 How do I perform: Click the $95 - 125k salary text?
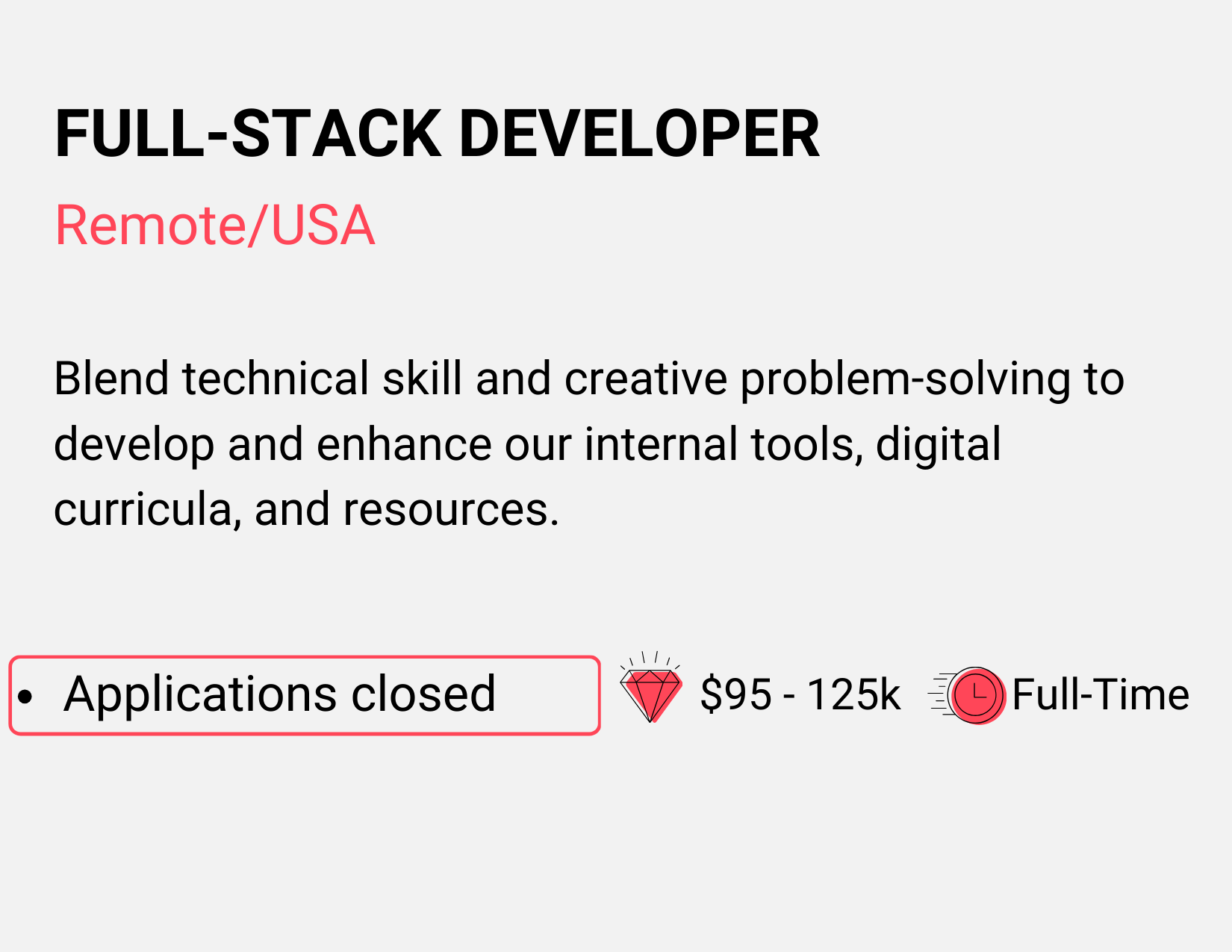[800, 694]
